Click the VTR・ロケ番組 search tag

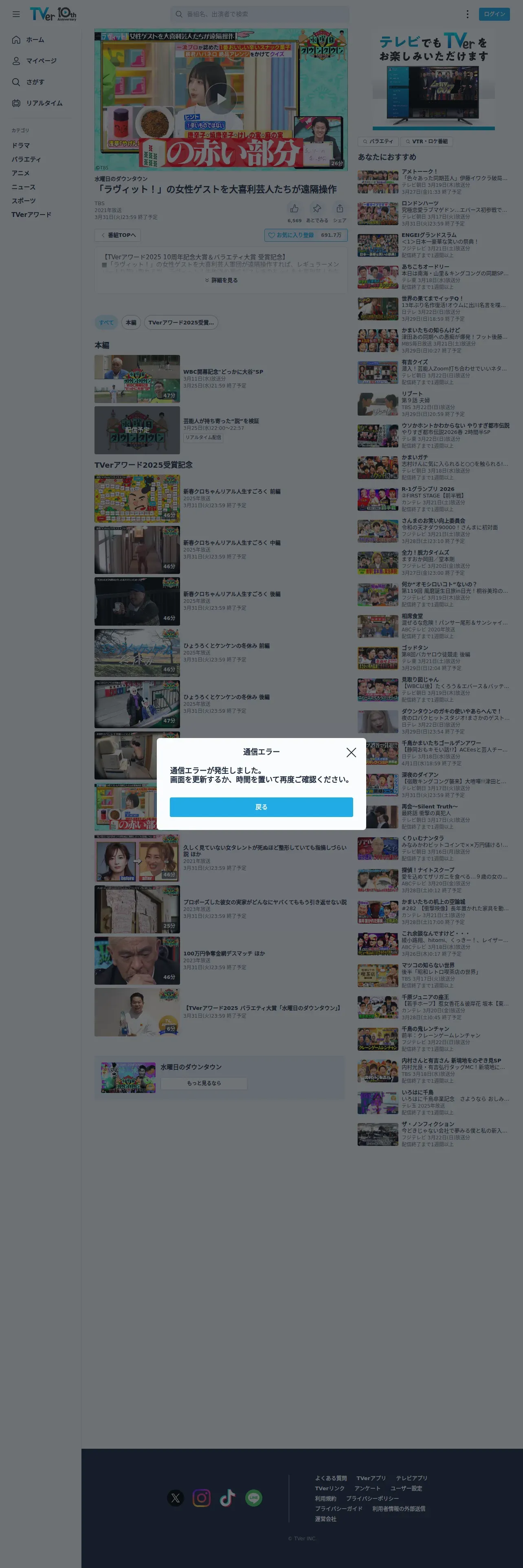coord(426,141)
